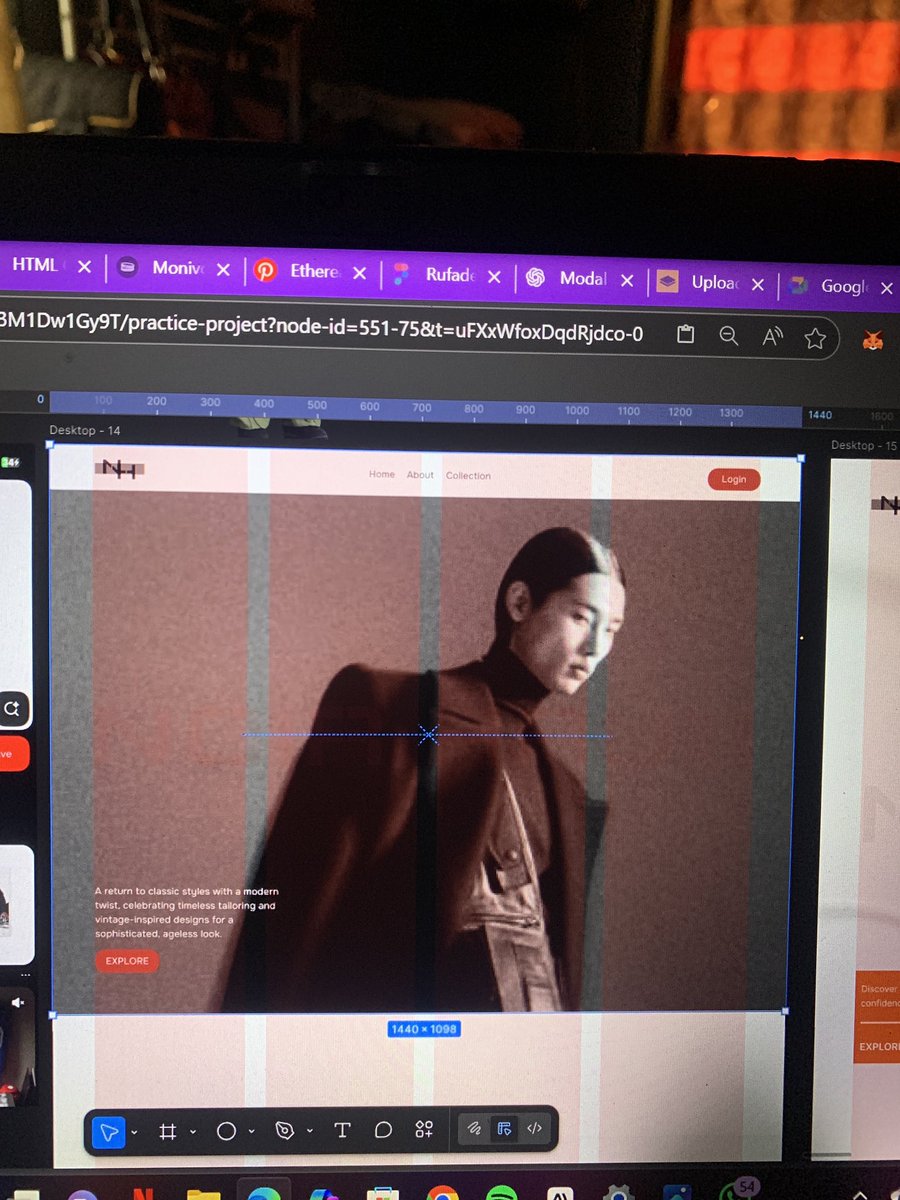Select the Ellipse shape tool
900x1200 pixels.
226,1131
